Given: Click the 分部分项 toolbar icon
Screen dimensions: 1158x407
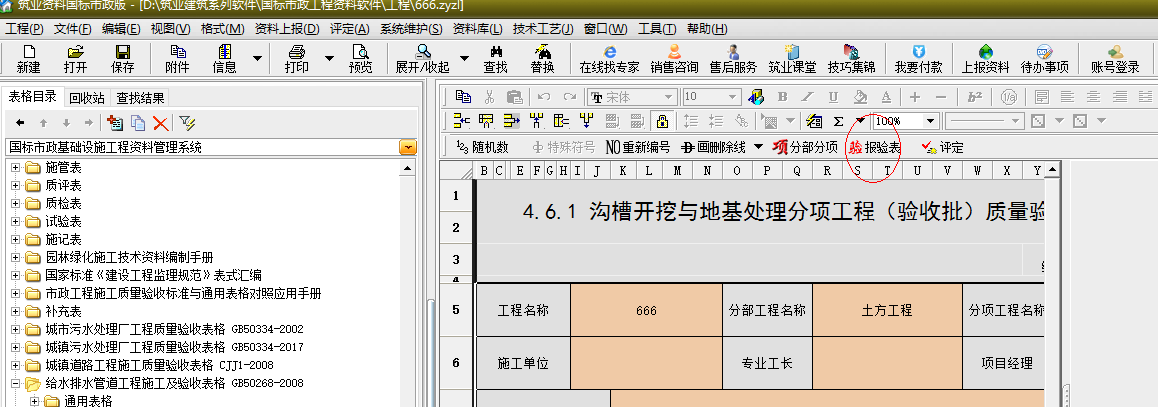Looking at the screenshot, I should click(805, 147).
